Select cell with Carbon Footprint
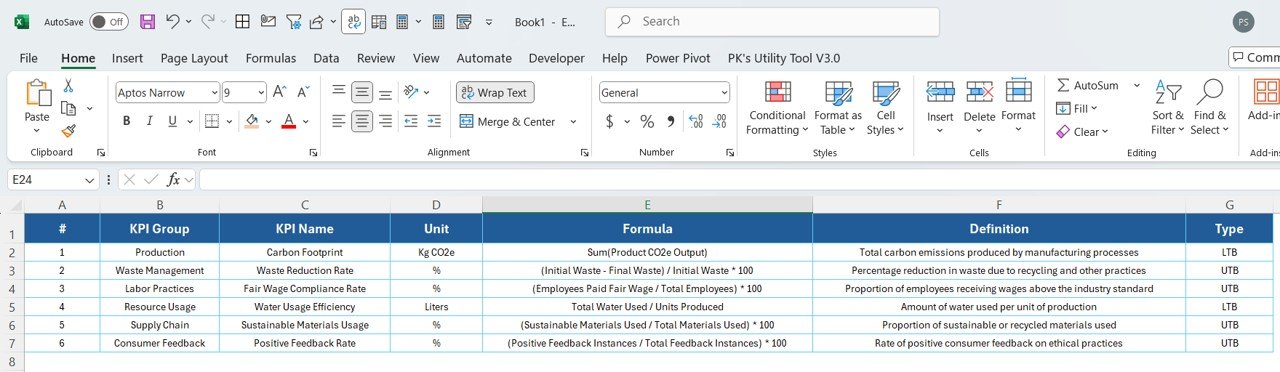Screen dimensions: 1280x372 click(305, 253)
